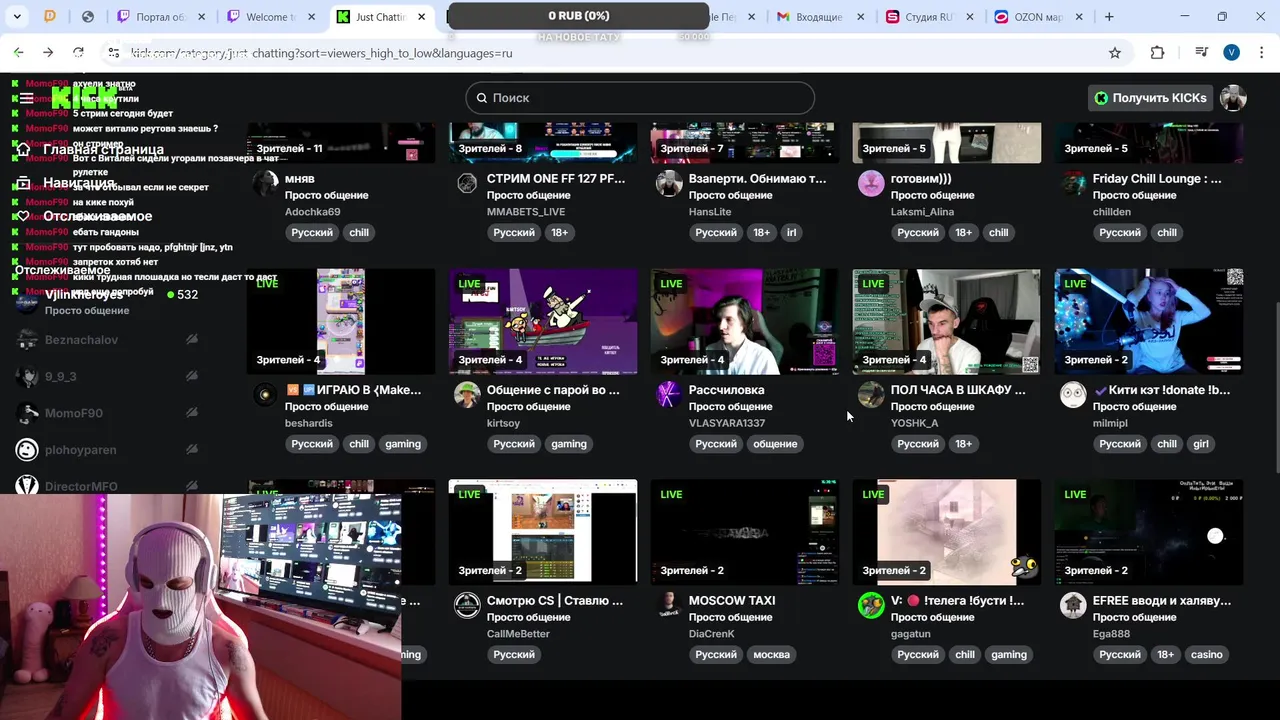Reload the current page
This screenshot has height=720, width=1280.
[78, 52]
